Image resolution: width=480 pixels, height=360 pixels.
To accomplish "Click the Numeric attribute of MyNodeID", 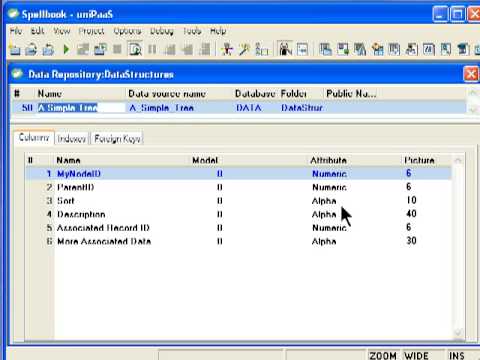I will pos(329,174).
